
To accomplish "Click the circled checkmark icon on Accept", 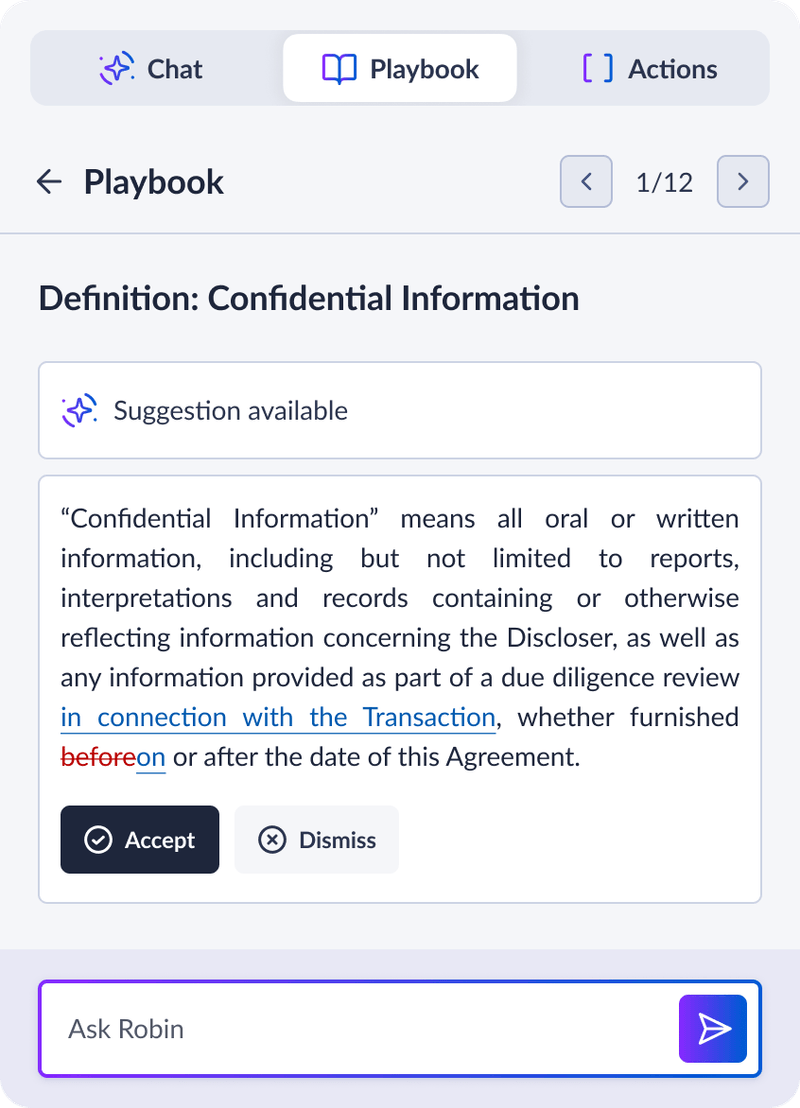I will pos(98,840).
